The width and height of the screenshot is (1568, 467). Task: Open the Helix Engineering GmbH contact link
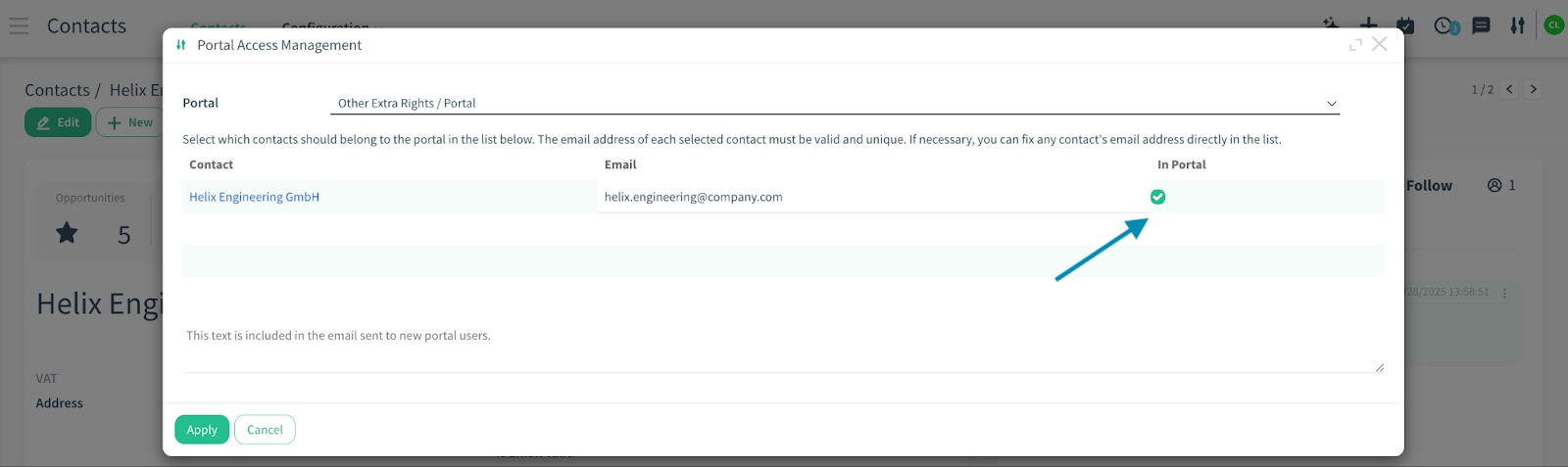click(254, 197)
